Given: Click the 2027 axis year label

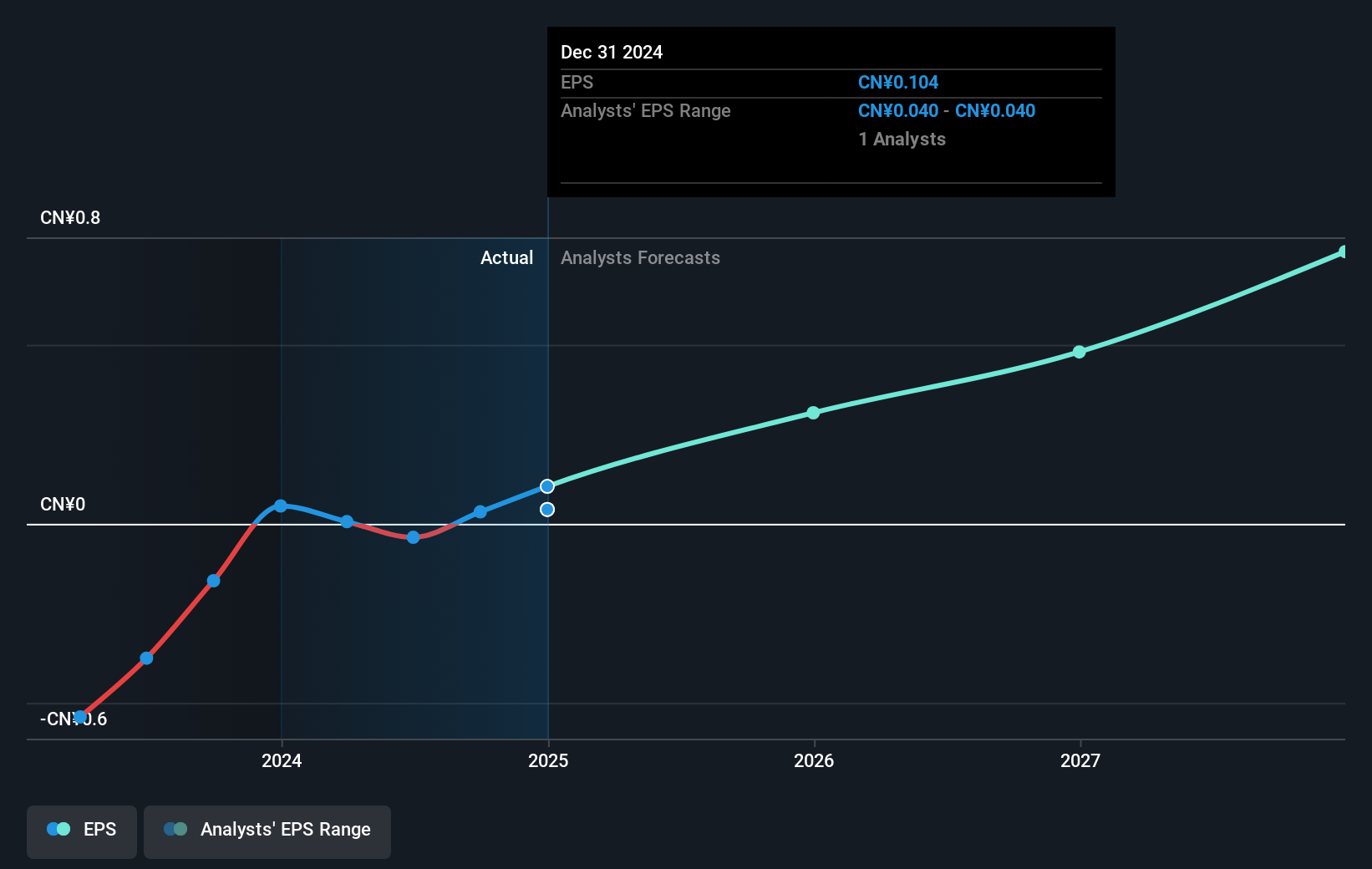Looking at the screenshot, I should click(1080, 760).
